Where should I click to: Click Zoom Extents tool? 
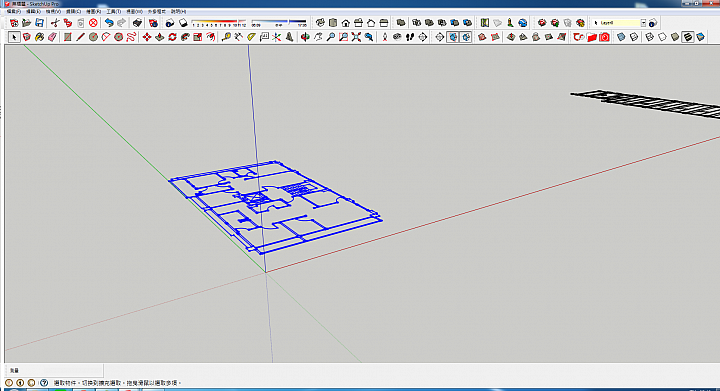click(356, 37)
